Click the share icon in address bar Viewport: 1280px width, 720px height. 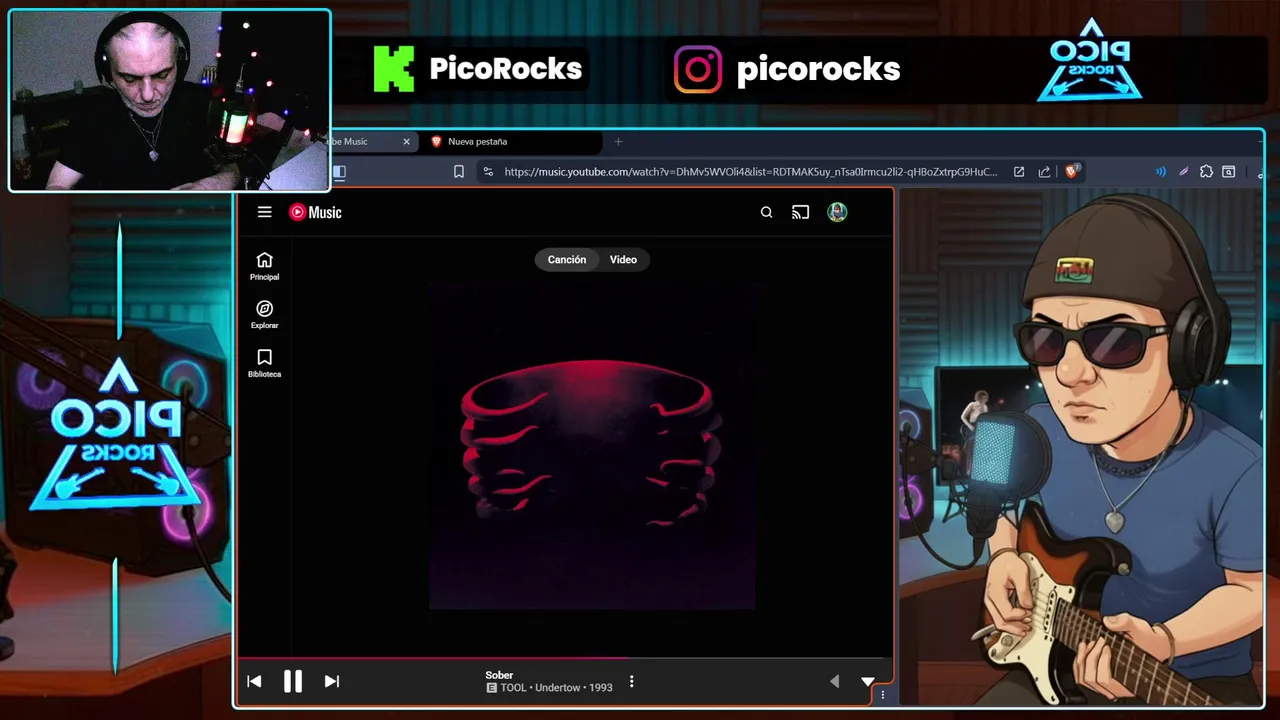[1044, 172]
